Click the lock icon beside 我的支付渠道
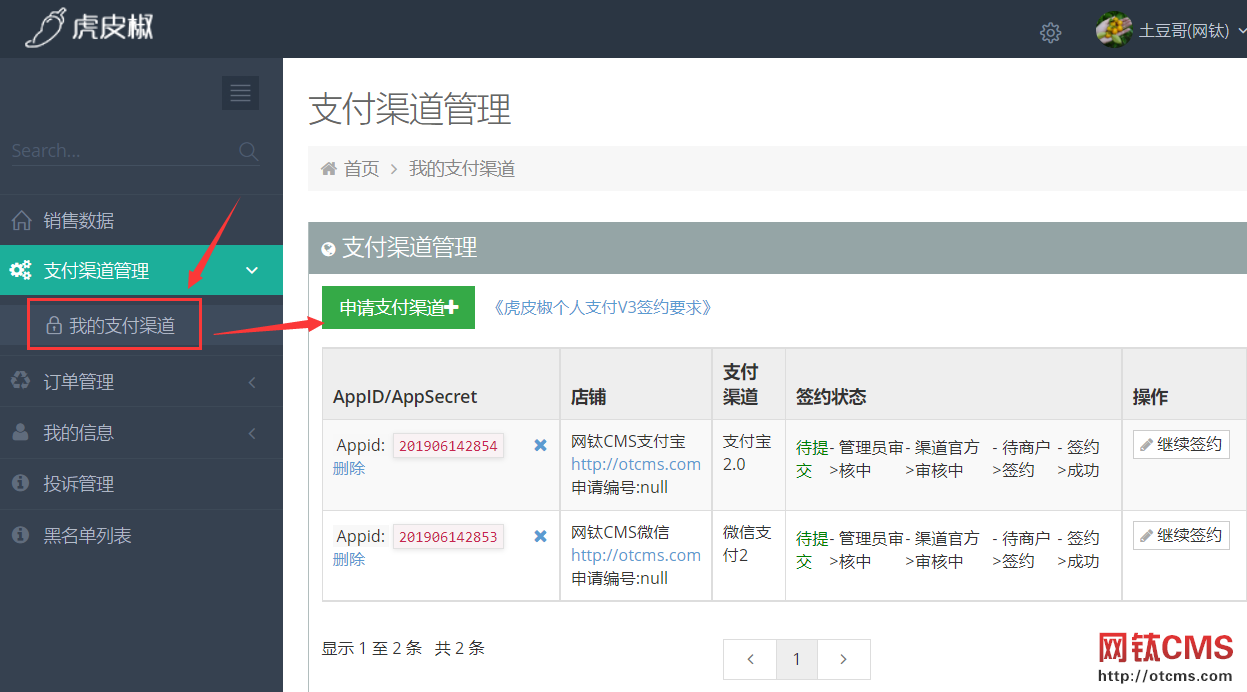The width and height of the screenshot is (1247, 692). click(56, 324)
